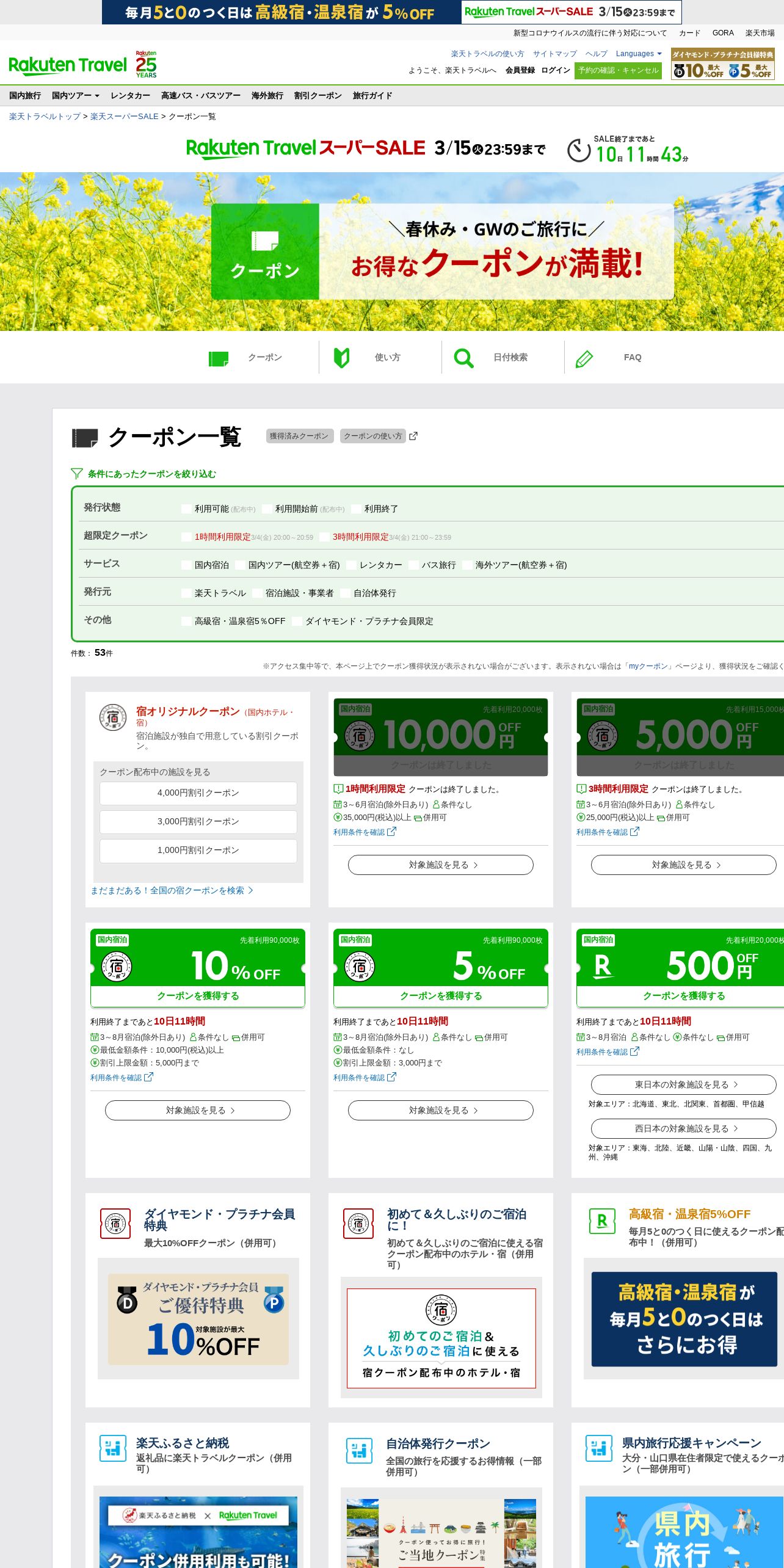Click the magnifier 日付検索 icon
784x1568 pixels.
tap(463, 358)
